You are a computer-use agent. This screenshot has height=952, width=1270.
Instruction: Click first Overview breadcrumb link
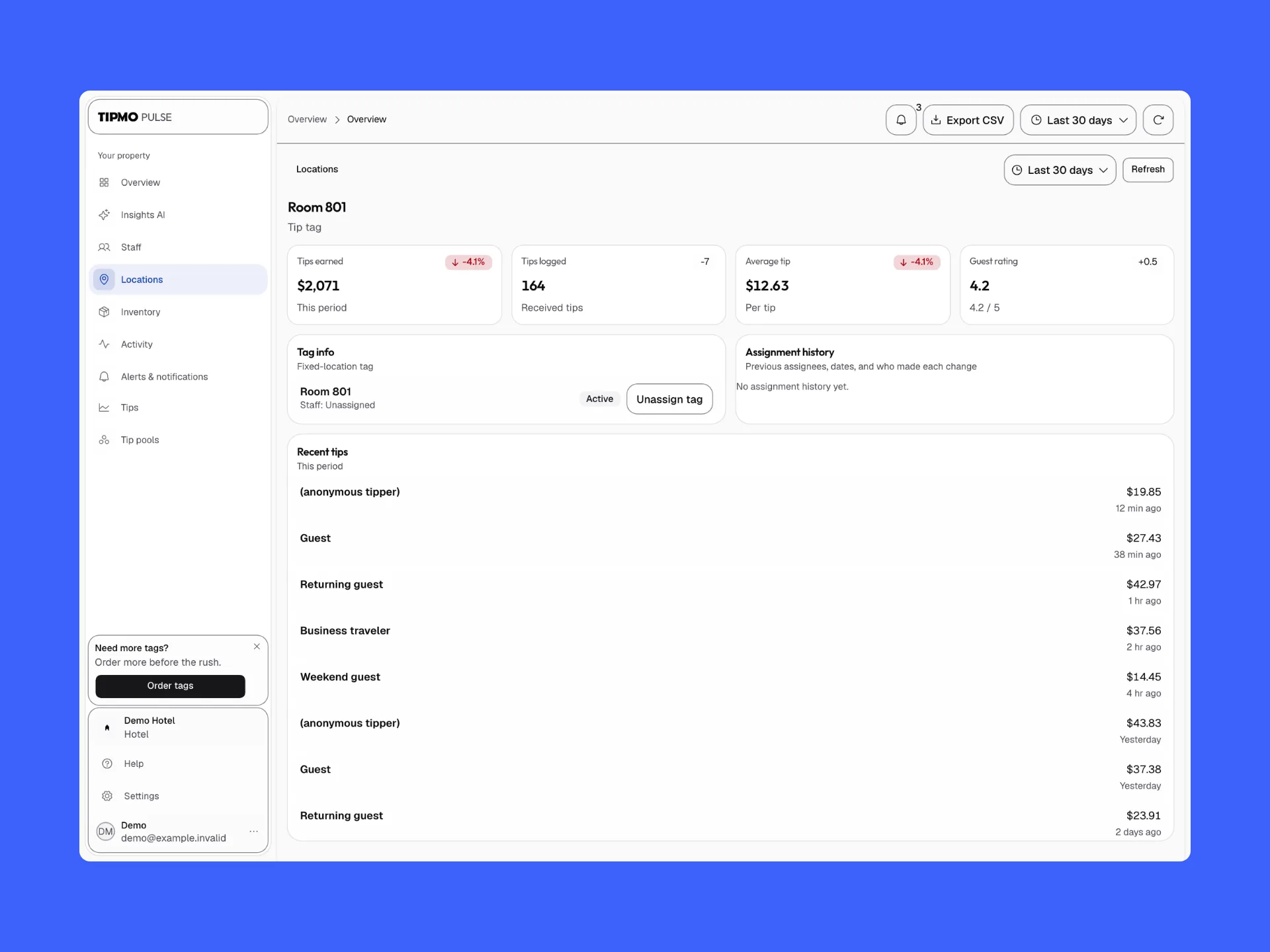[x=307, y=120]
